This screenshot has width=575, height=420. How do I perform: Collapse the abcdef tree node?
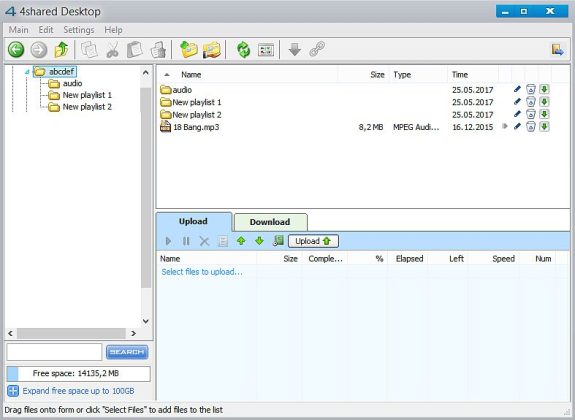click(x=27, y=72)
